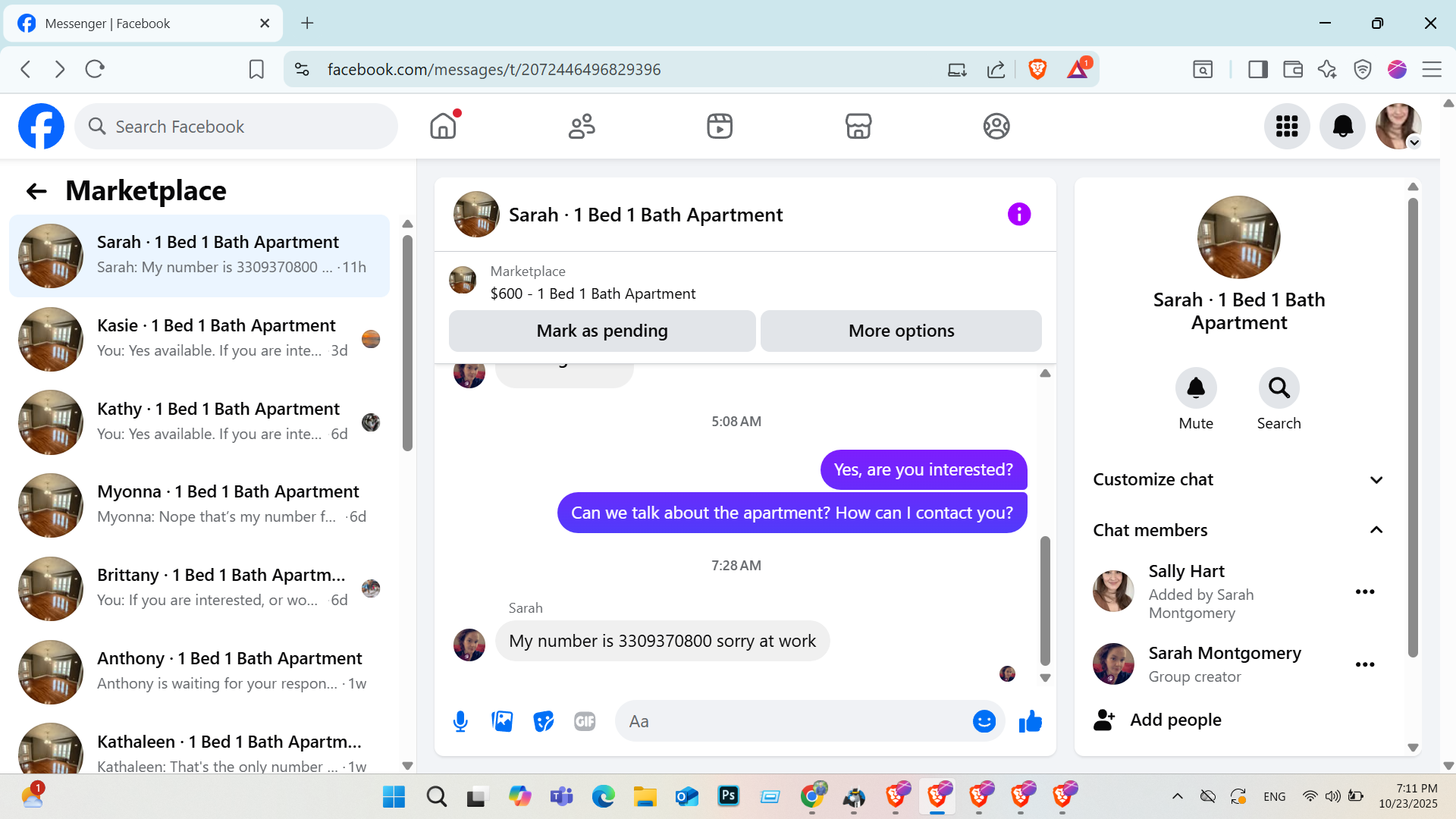This screenshot has height=819, width=1456.
Task: Mute this conversation with bell icon
Action: 1196,388
